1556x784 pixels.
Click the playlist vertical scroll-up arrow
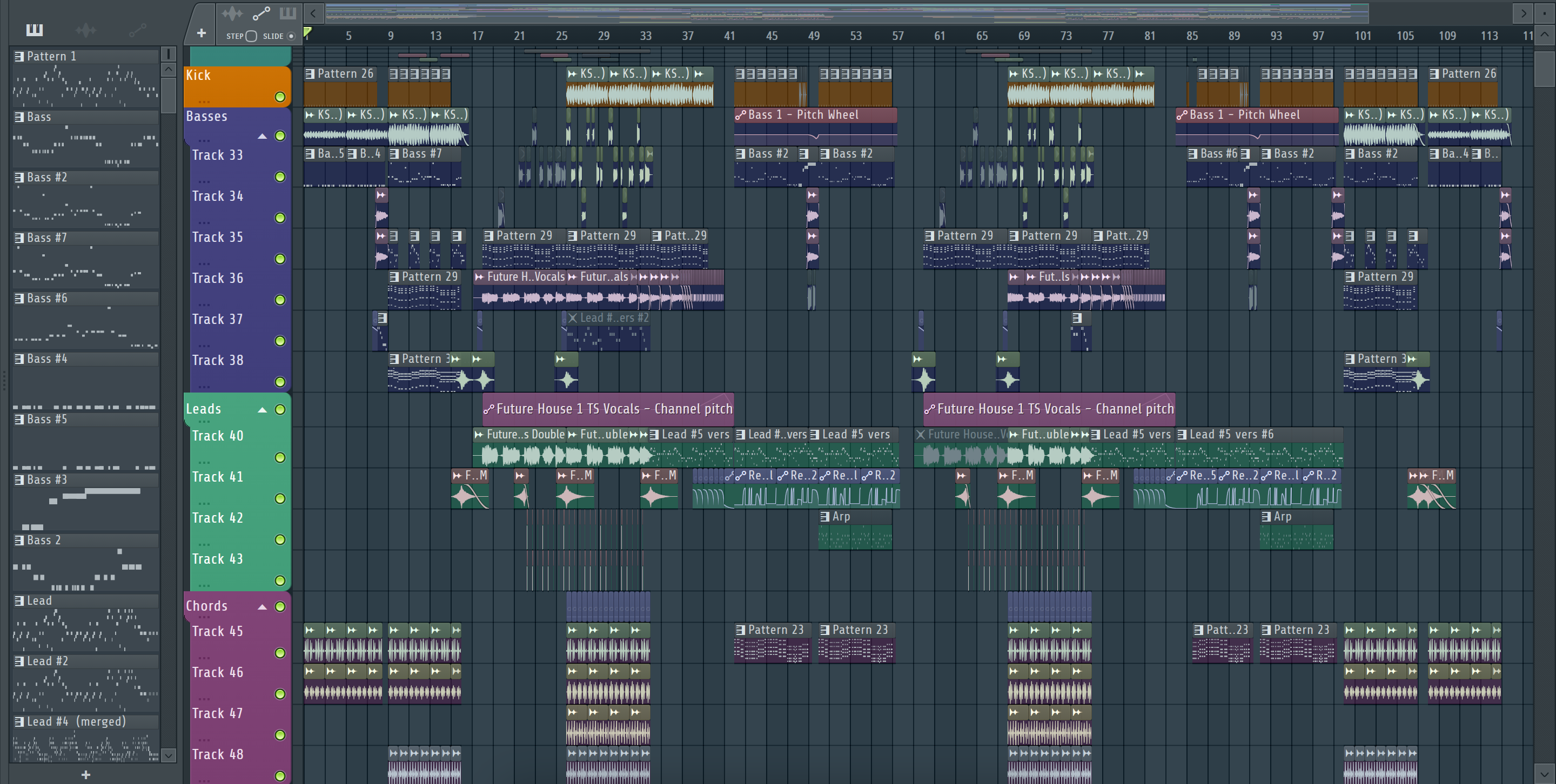pyautogui.click(x=1544, y=35)
